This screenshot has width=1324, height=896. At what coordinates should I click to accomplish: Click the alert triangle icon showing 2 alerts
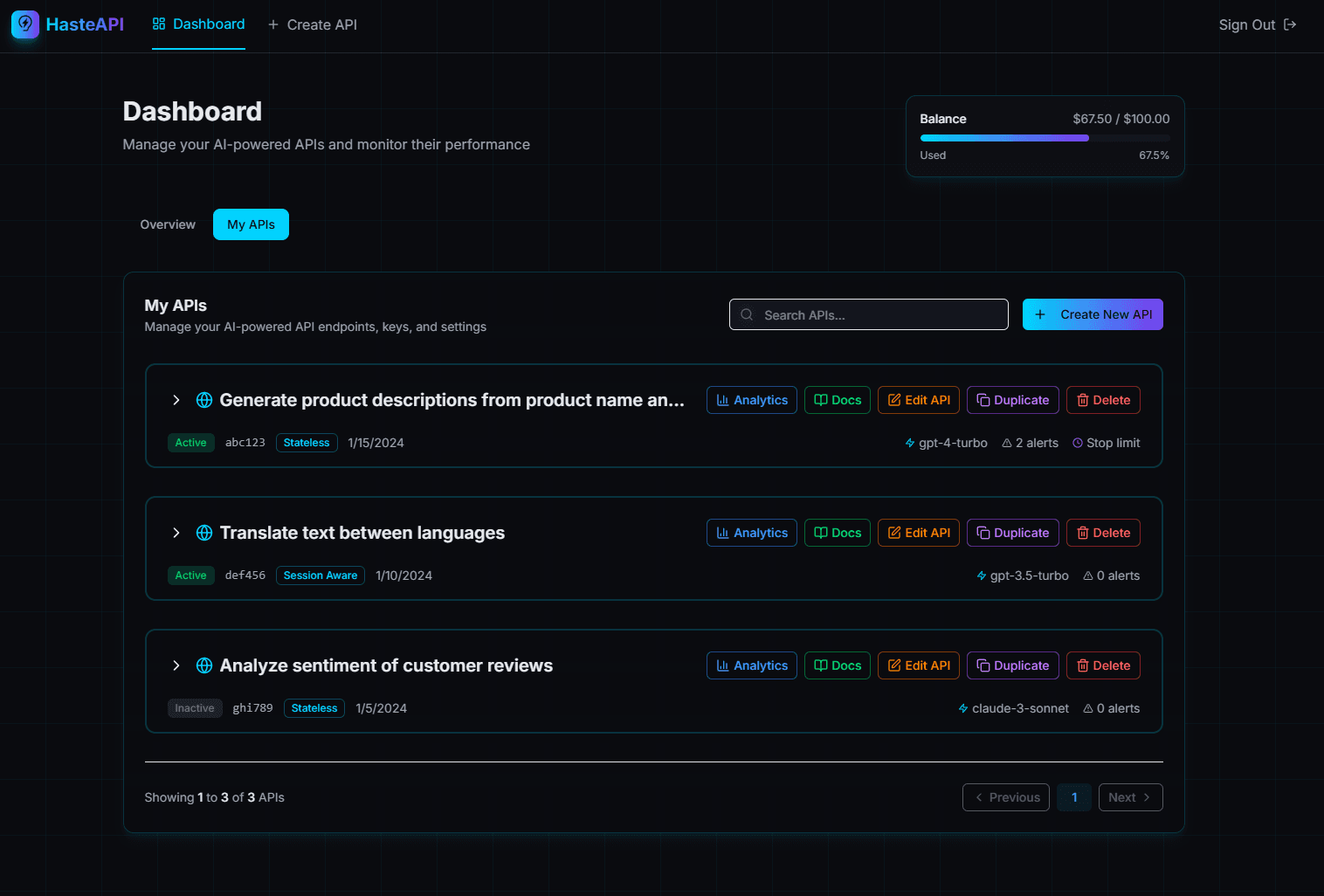click(1007, 444)
